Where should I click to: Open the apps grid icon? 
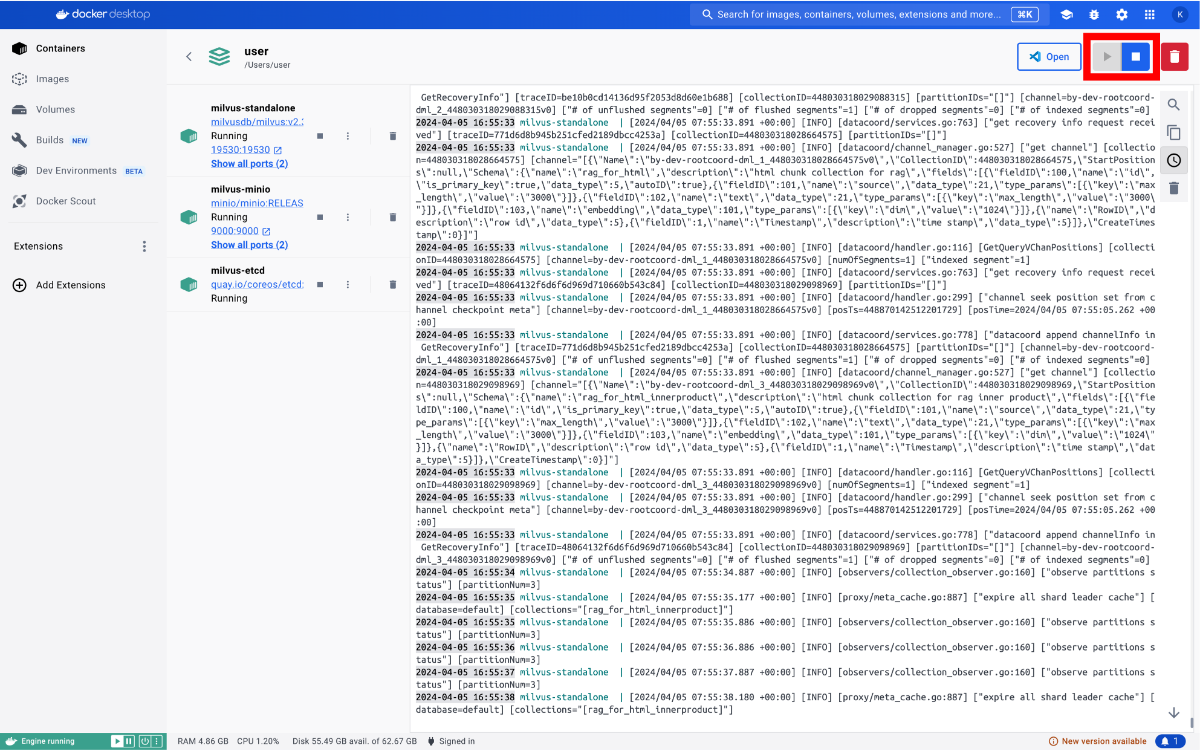(1150, 15)
